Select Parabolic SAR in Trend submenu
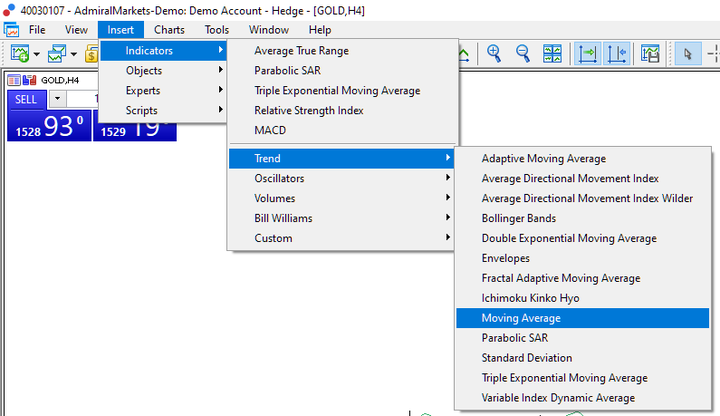This screenshot has width=720, height=416. pos(583,338)
